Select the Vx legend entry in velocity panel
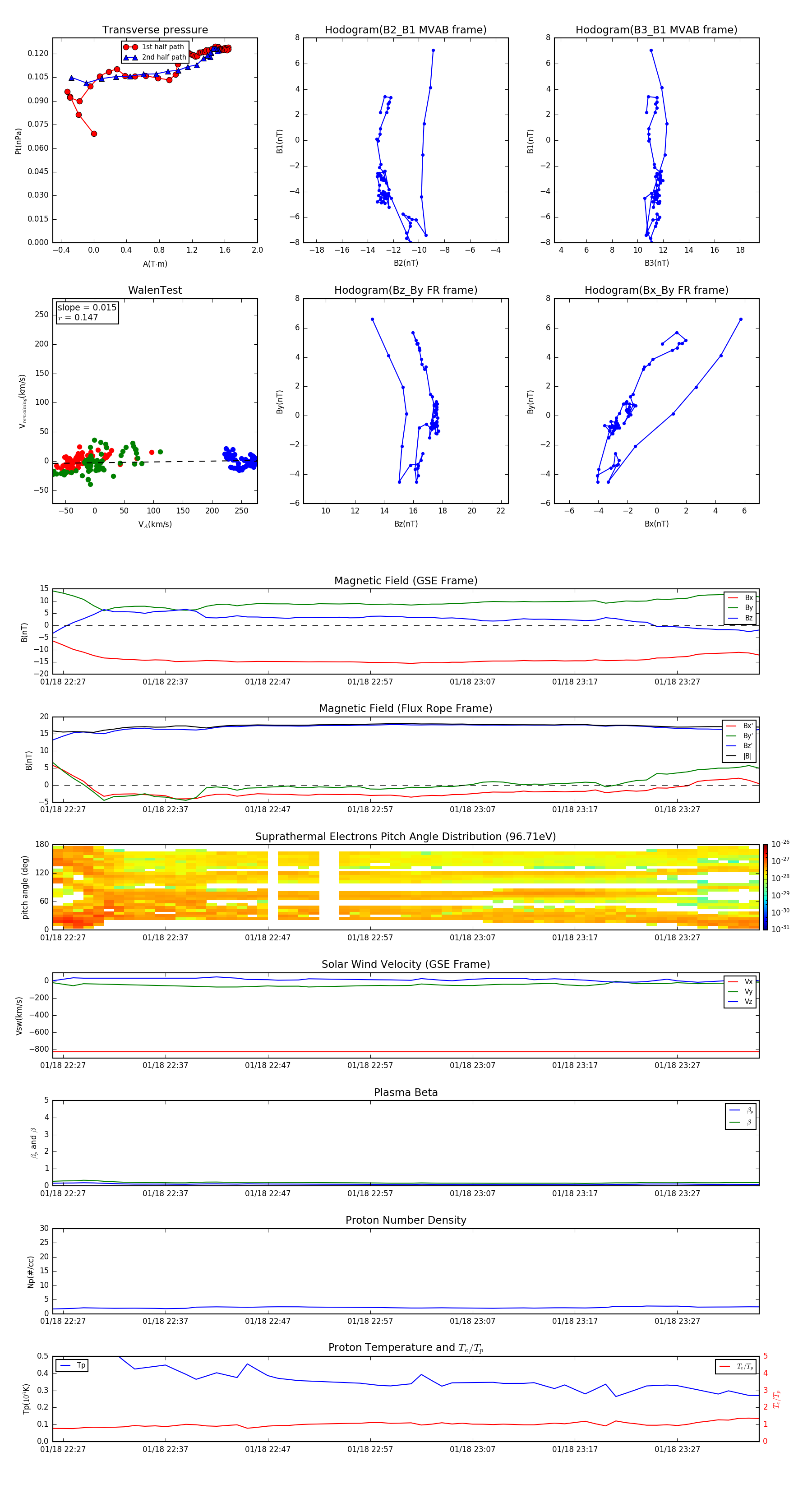This screenshot has height=1489, width=812. [x=740, y=981]
